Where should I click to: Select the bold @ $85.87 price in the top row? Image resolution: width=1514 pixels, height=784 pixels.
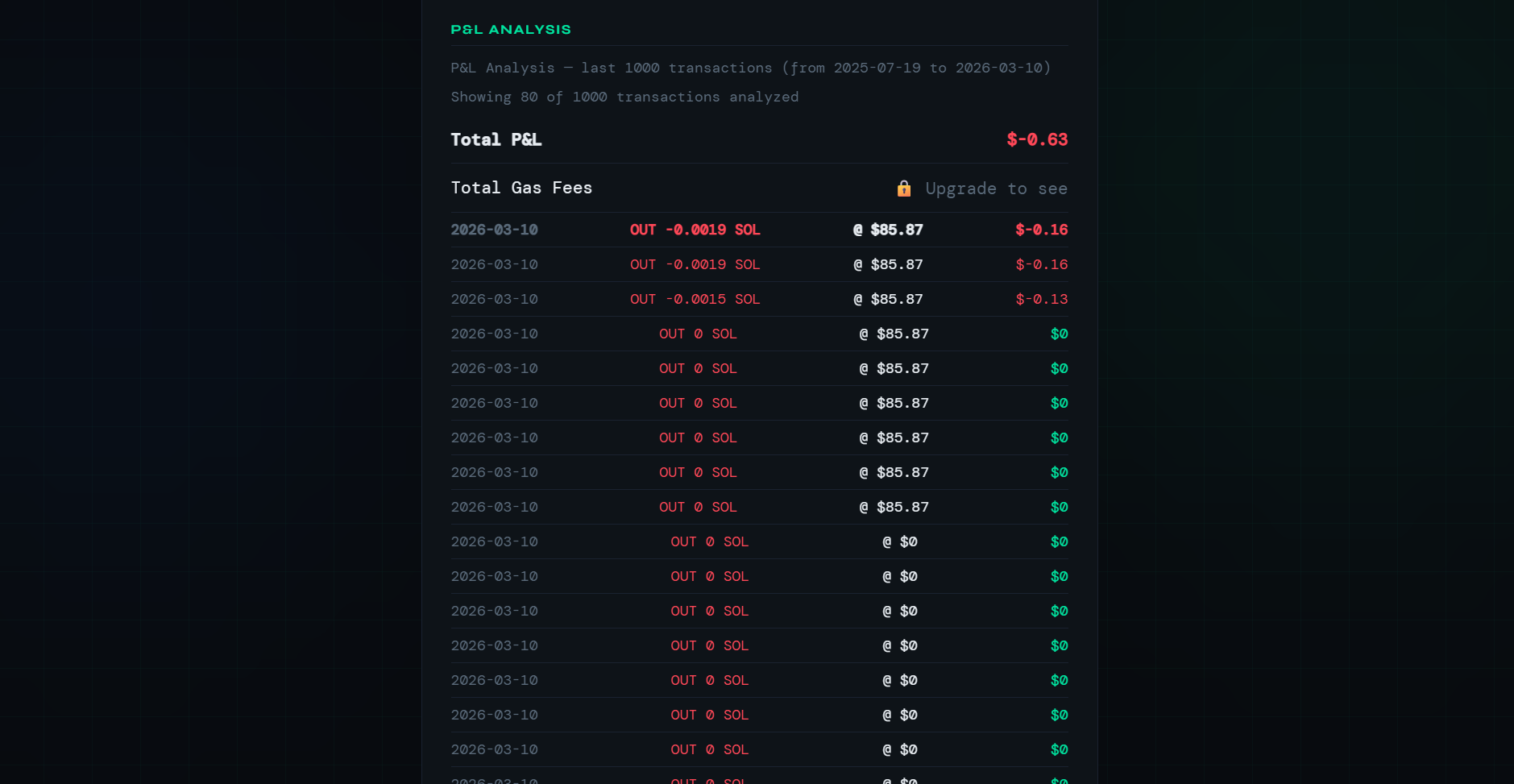(x=888, y=230)
